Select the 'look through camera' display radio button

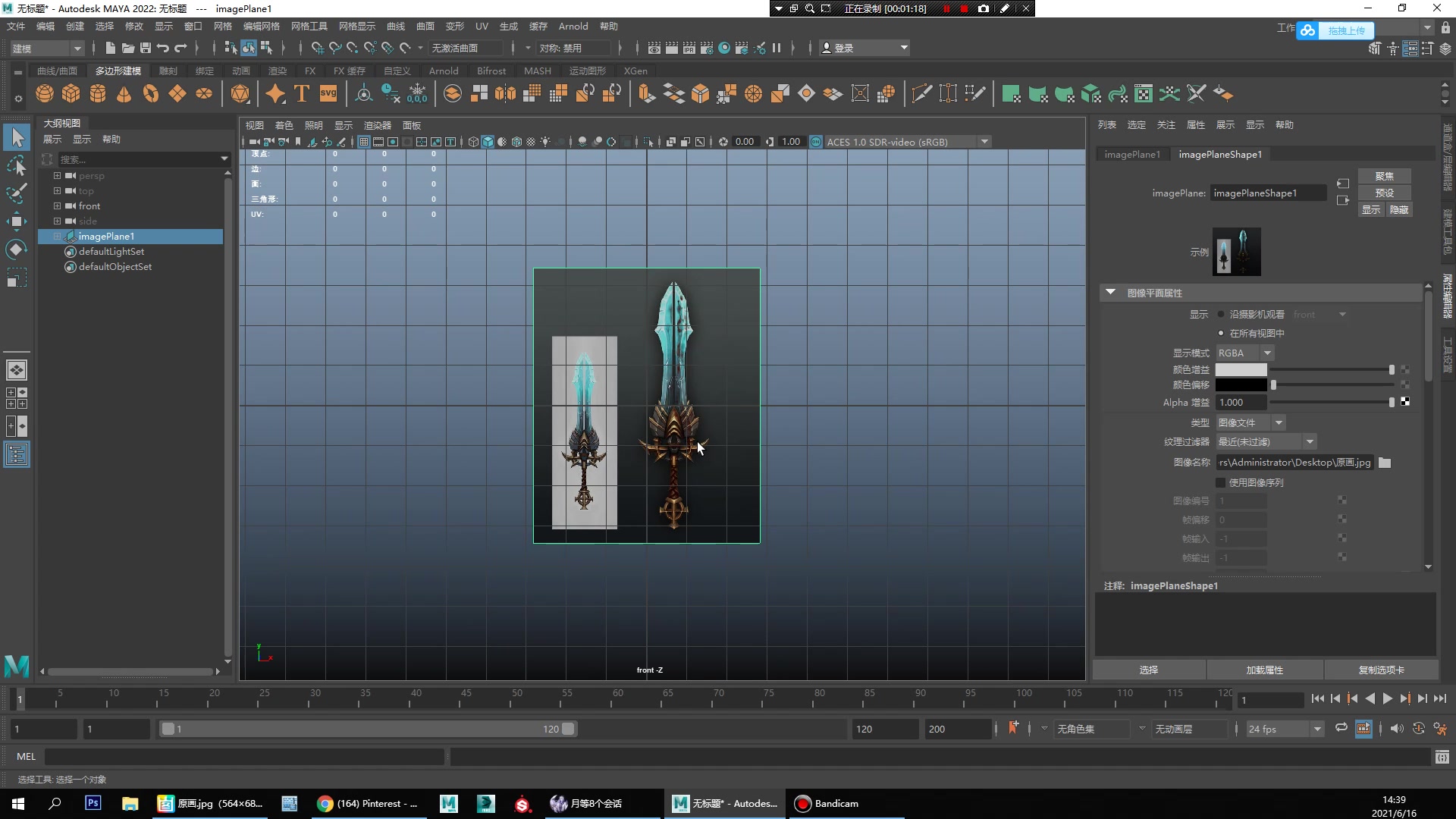click(1221, 315)
